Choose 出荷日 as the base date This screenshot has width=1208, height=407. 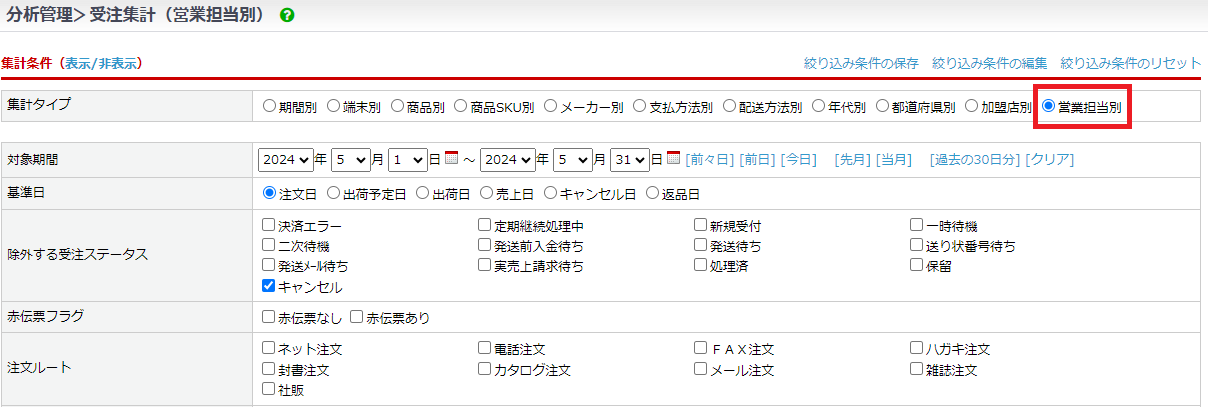click(421, 193)
